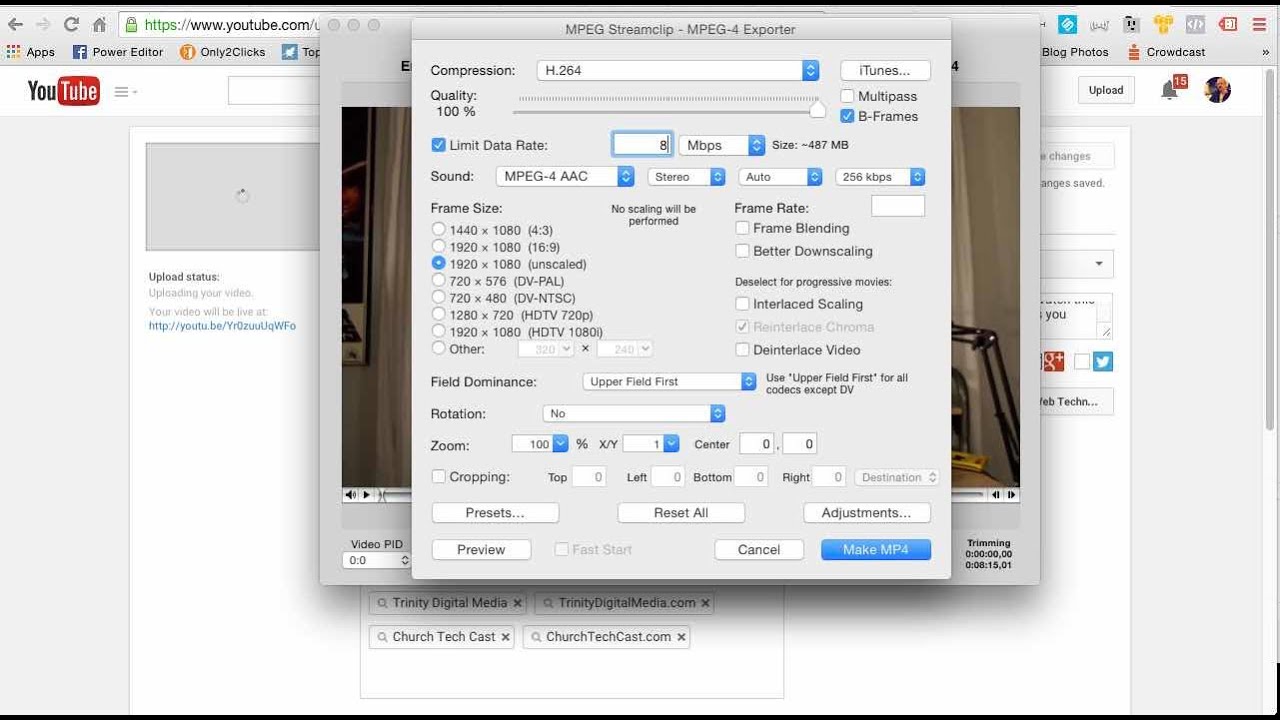Open the Zoom 100 percent dropdown
This screenshot has height=720, width=1280.
tap(540, 444)
